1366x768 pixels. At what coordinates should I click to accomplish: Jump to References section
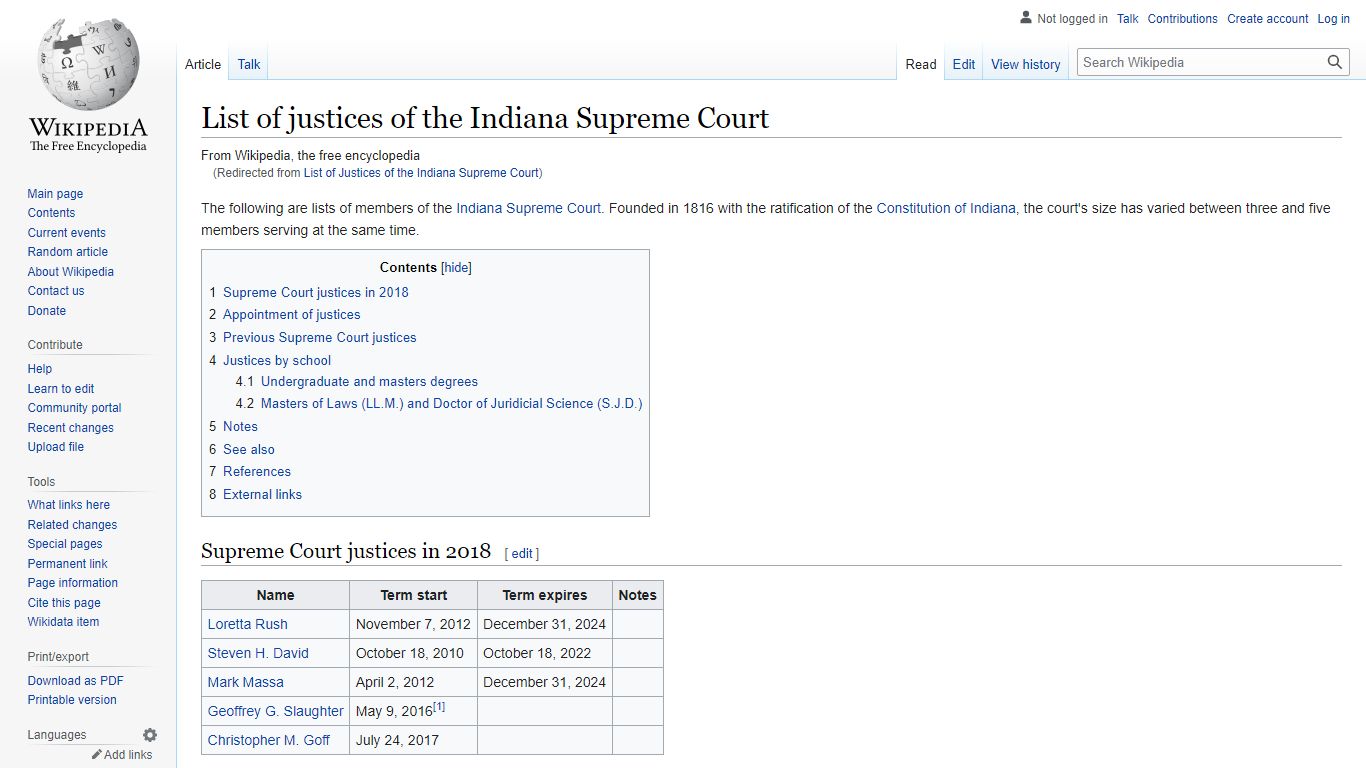point(257,471)
